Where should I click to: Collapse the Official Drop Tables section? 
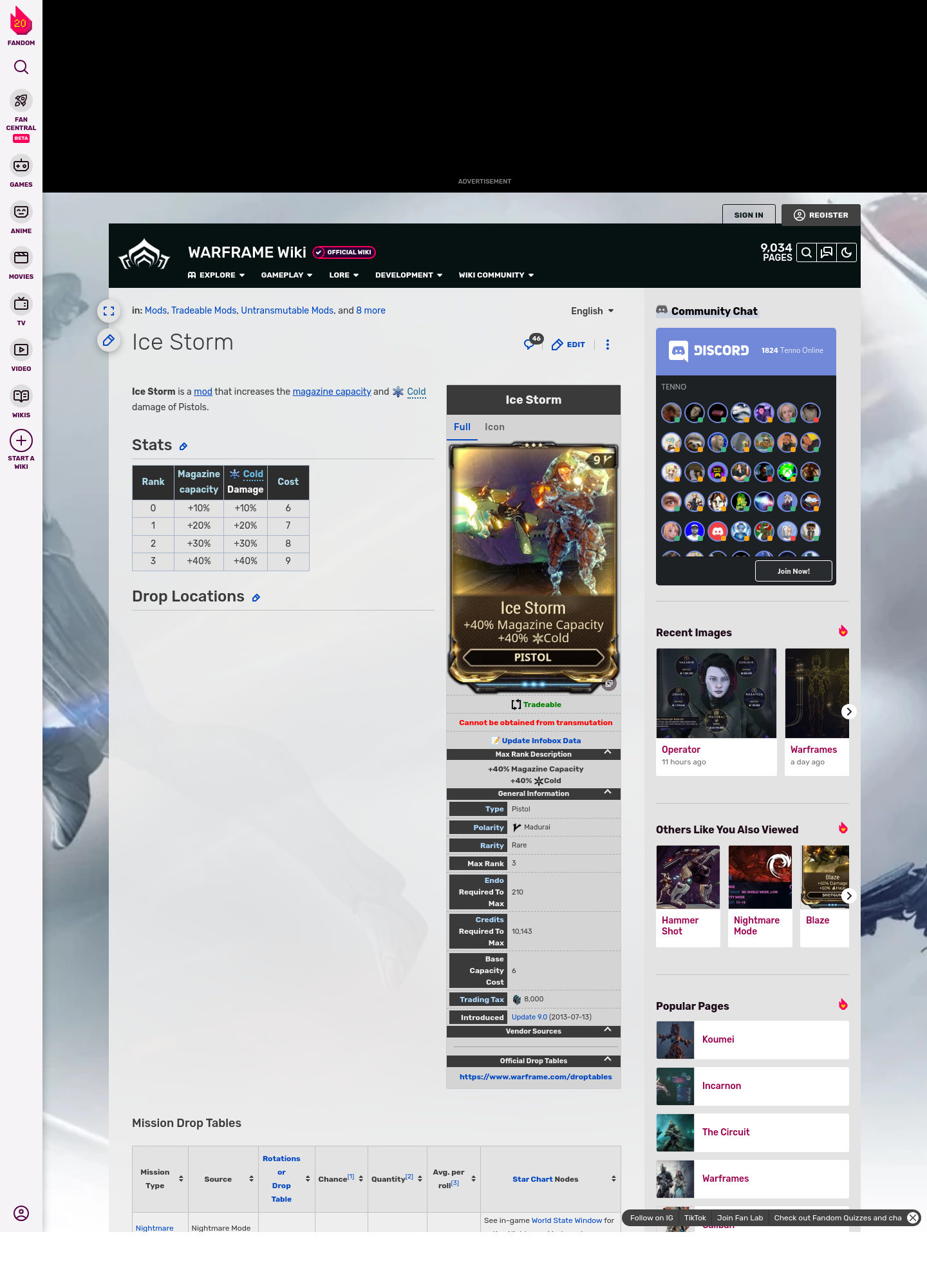click(608, 1059)
